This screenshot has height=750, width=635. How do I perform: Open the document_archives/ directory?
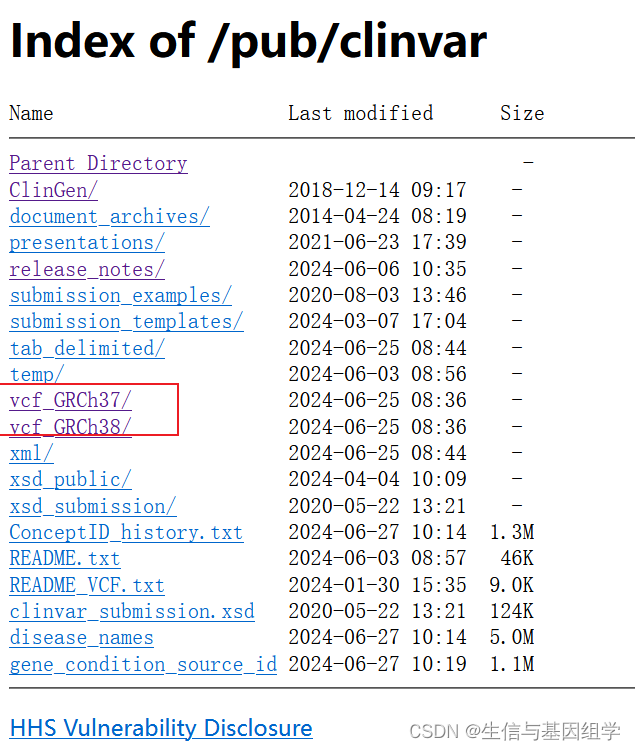point(109,217)
